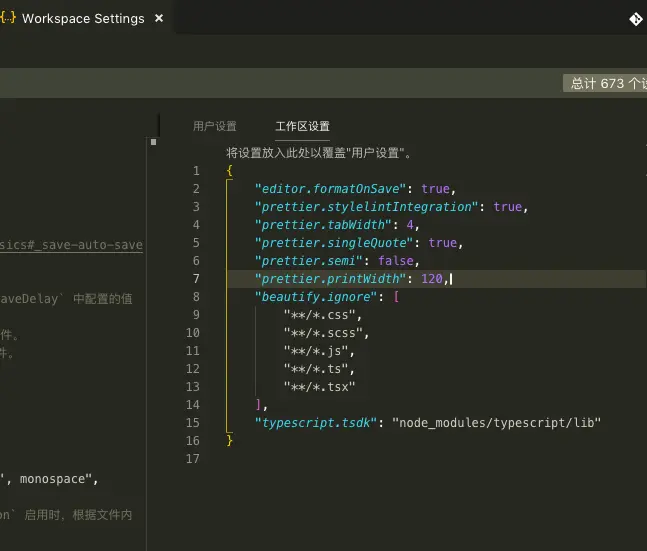
Task: Click the closing curly brace on line 16
Action: pos(230,441)
